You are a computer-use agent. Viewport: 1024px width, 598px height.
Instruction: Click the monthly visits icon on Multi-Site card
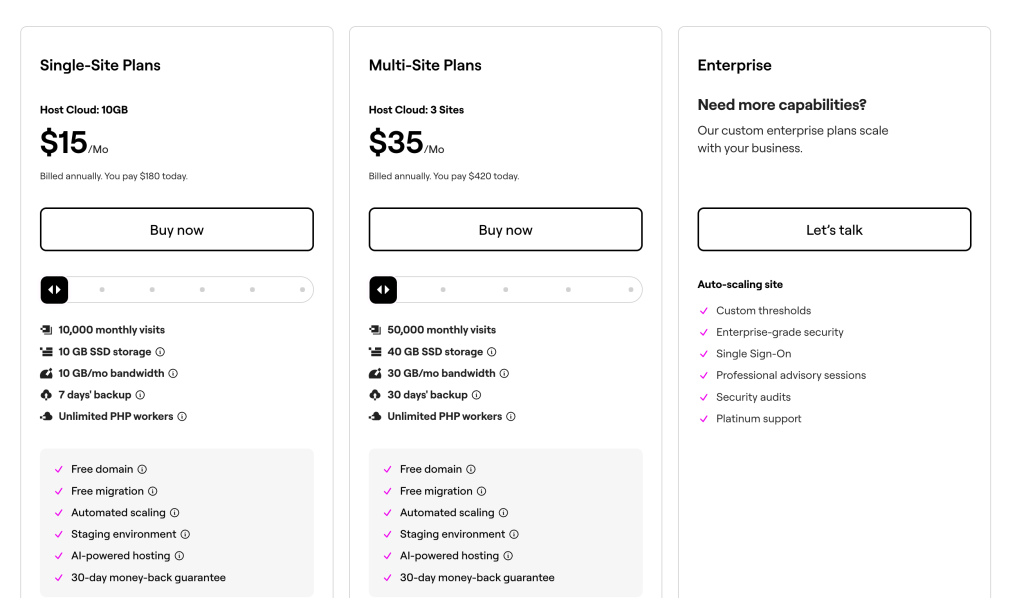click(x=374, y=329)
